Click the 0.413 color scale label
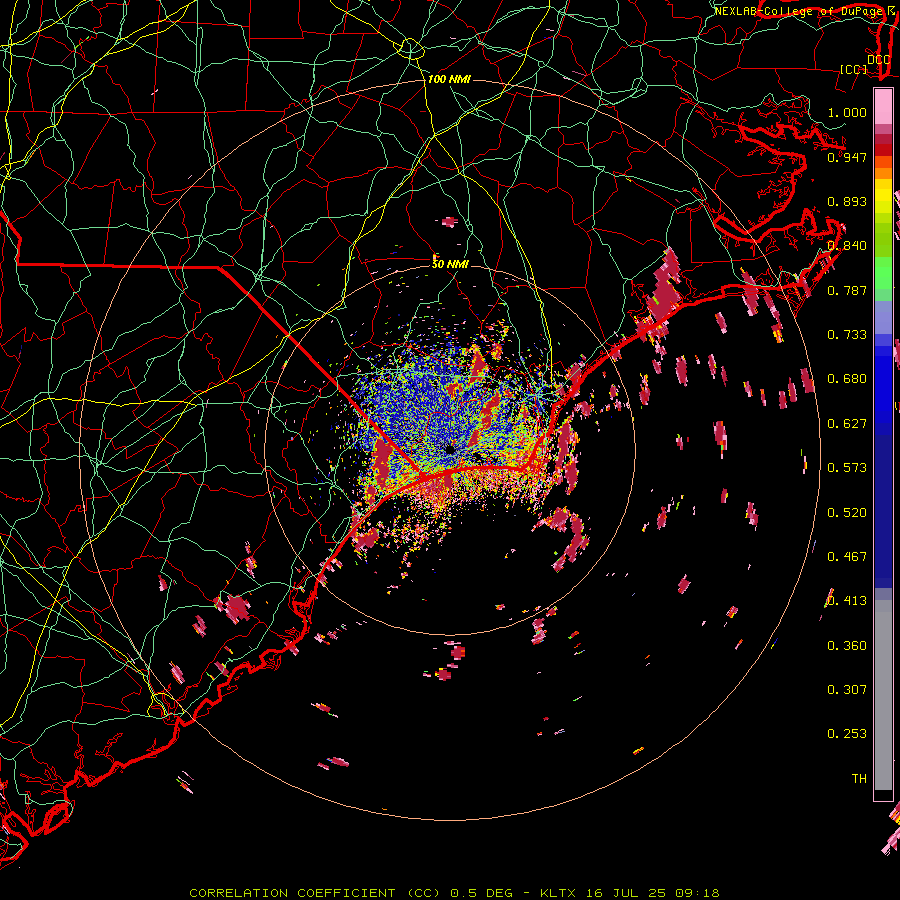900x900 pixels. coord(847,600)
